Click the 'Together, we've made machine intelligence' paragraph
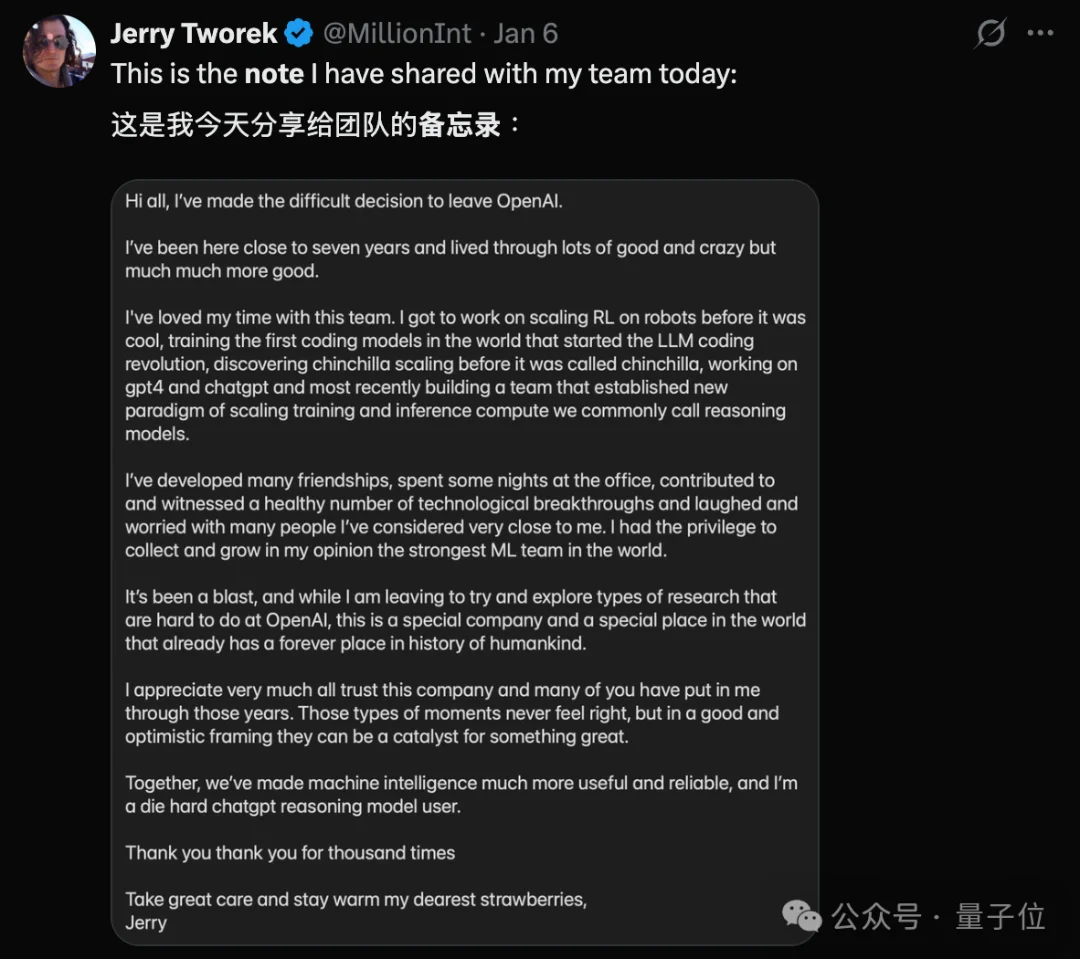 [460, 794]
